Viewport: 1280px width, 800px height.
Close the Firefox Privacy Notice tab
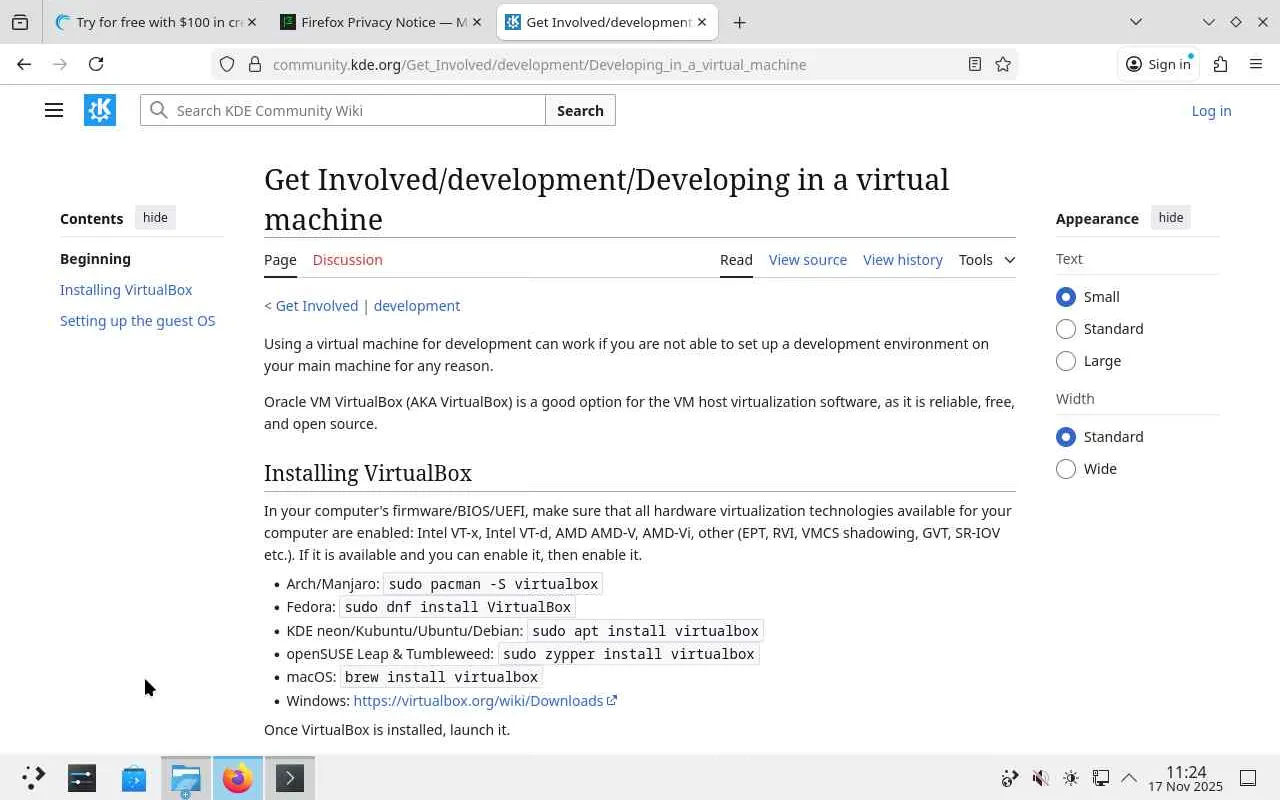(x=476, y=22)
